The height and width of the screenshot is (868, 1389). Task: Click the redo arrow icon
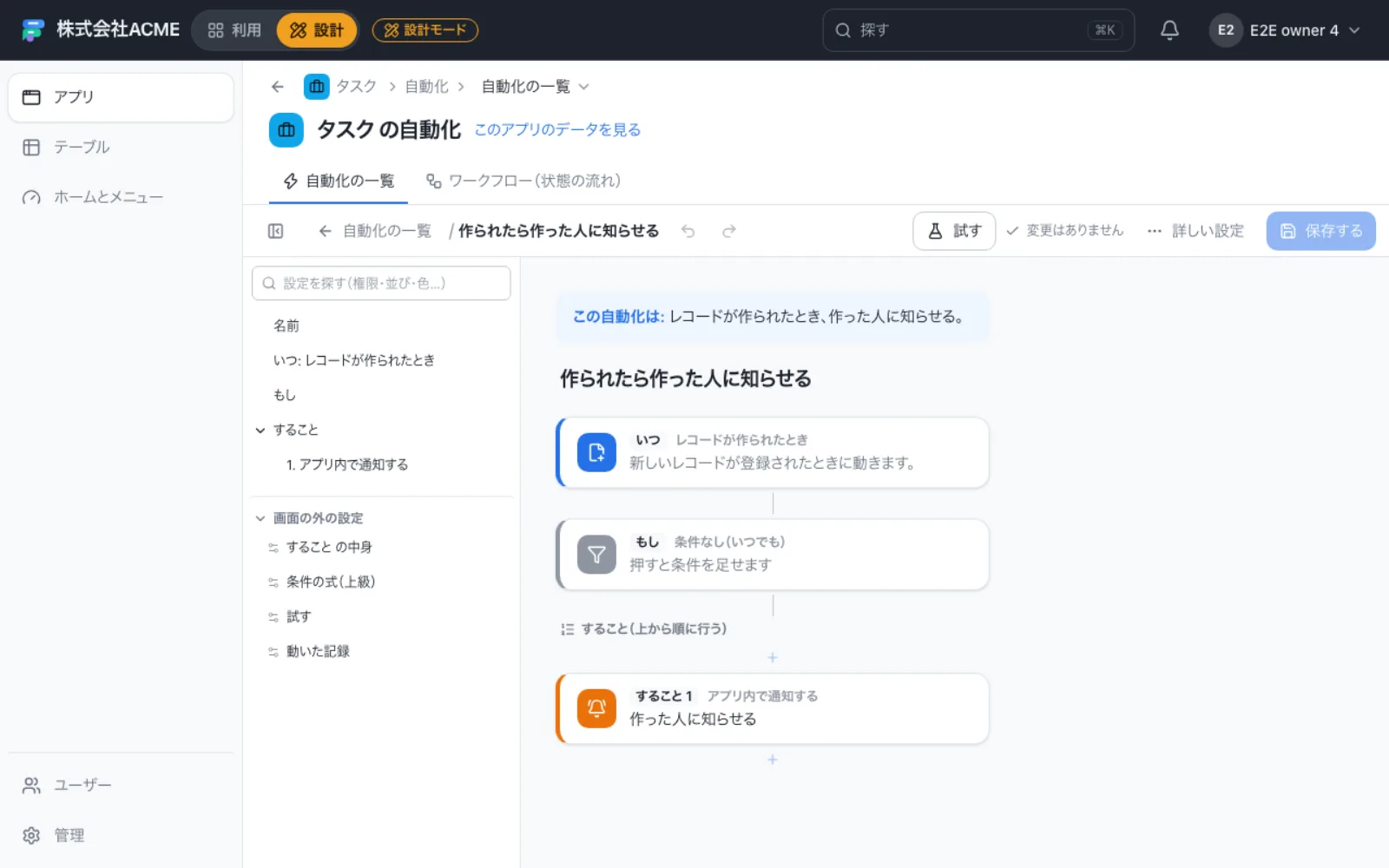tap(729, 231)
